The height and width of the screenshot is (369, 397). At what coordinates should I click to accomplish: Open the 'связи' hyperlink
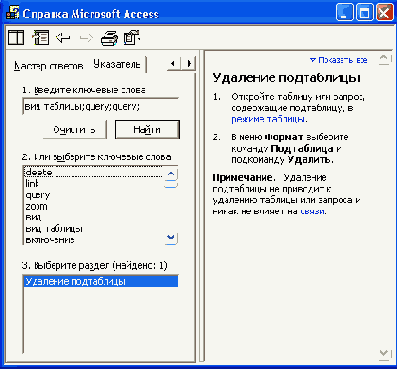312,211
